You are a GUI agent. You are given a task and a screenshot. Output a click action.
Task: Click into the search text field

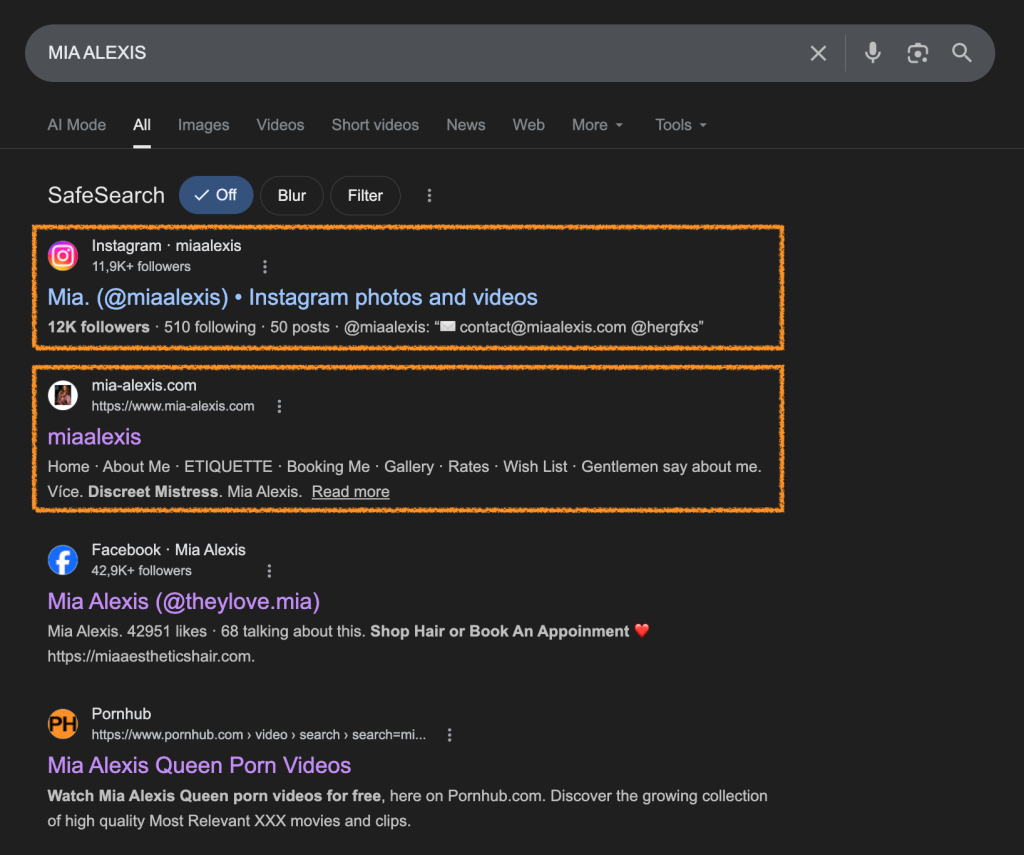click(x=400, y=53)
